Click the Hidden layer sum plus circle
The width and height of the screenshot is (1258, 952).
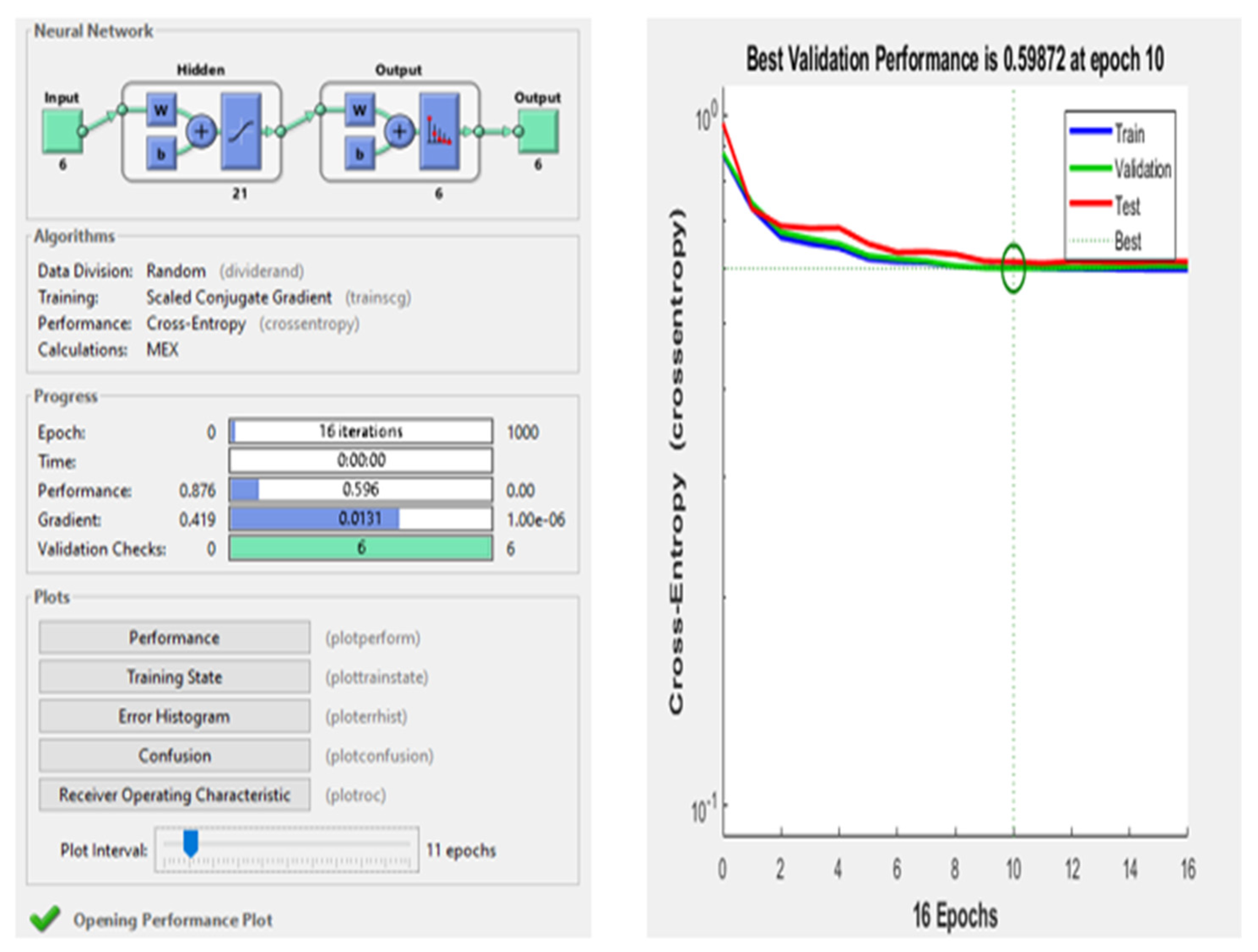[x=201, y=131]
